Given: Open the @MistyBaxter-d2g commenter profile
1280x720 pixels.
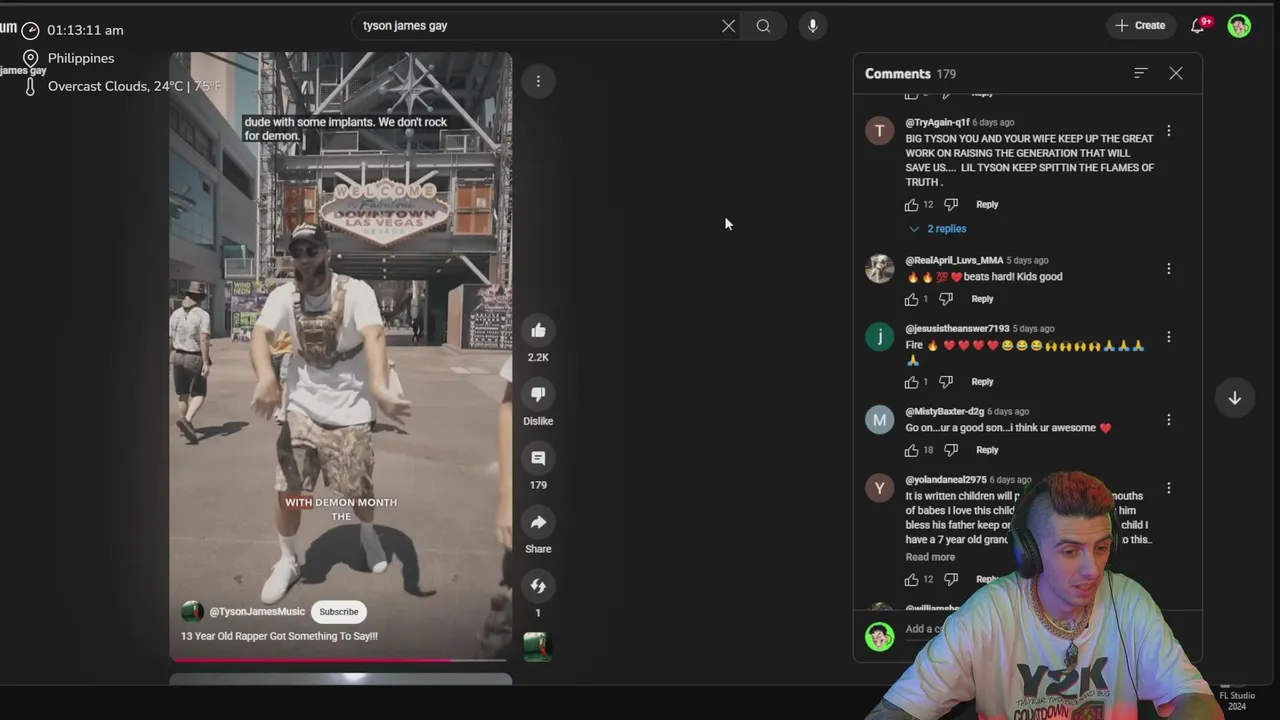Looking at the screenshot, I should pos(945,412).
